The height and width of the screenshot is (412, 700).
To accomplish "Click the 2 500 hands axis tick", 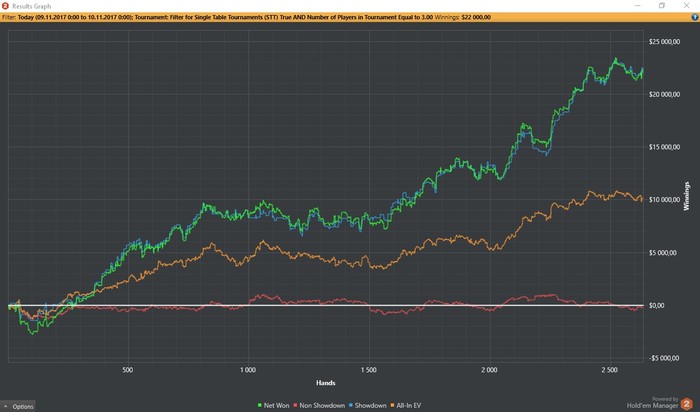I will [x=610, y=370].
